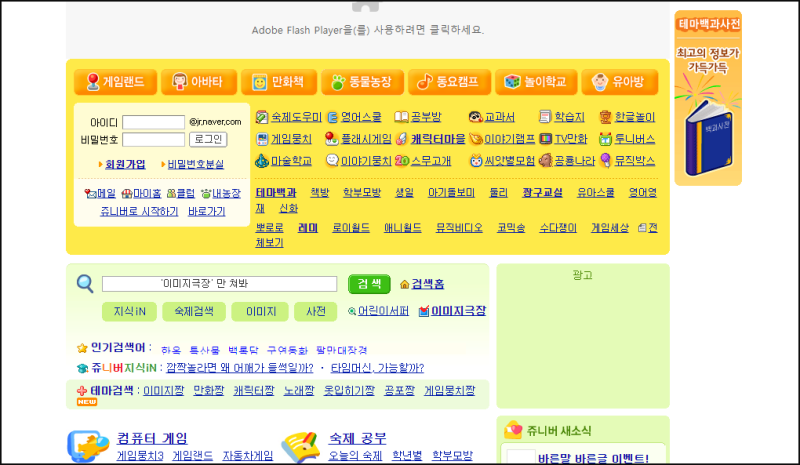Open the 유아방 menu tab
Screen dimensions: 800x465
[x=620, y=82]
